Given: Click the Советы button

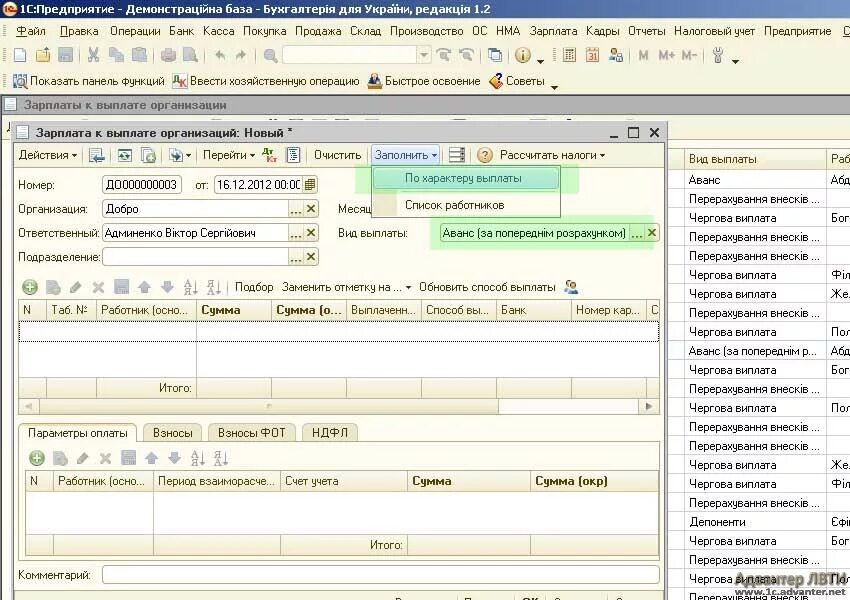Looking at the screenshot, I should coord(517,81).
